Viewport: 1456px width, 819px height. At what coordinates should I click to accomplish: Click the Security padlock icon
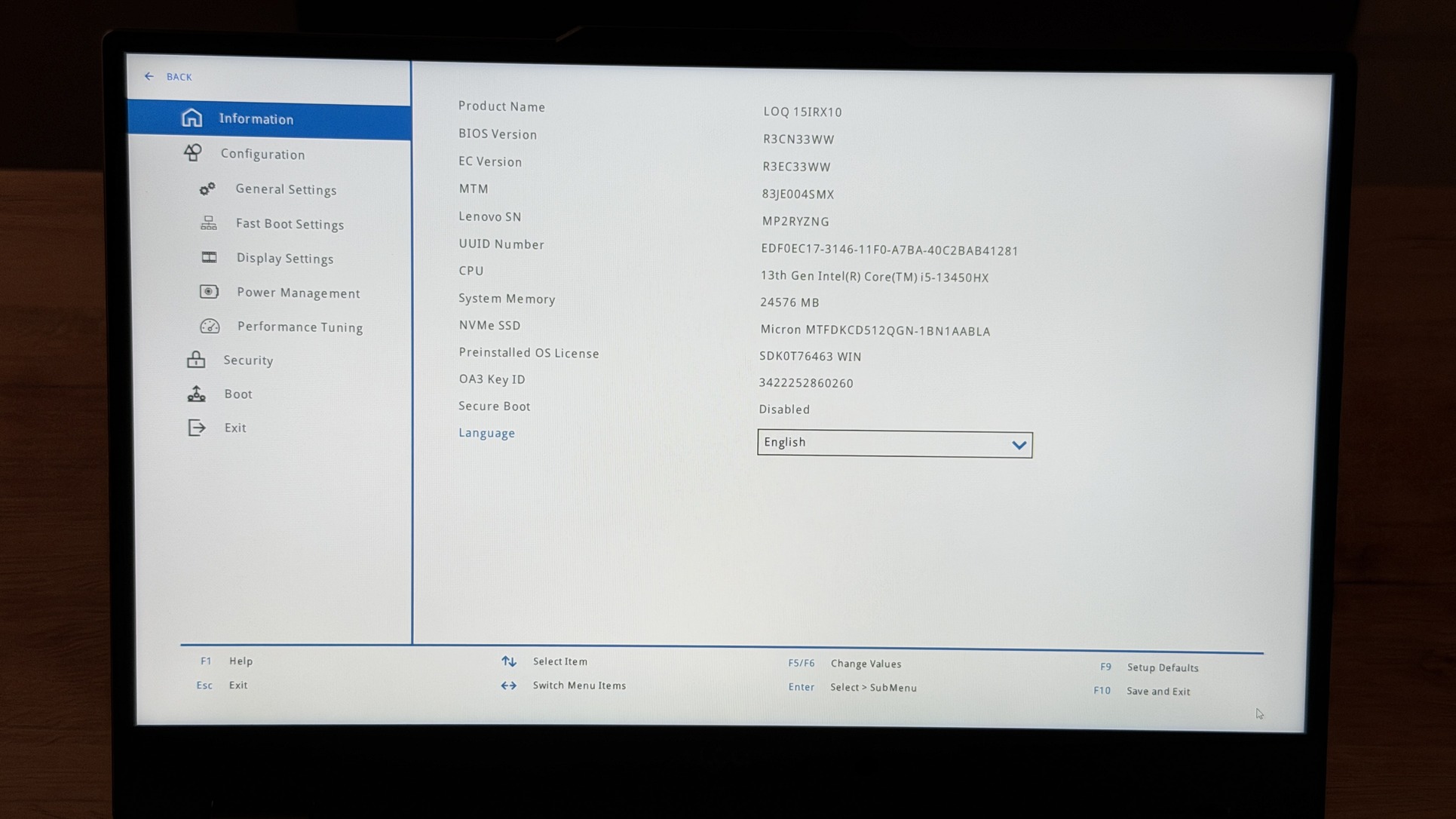point(196,360)
